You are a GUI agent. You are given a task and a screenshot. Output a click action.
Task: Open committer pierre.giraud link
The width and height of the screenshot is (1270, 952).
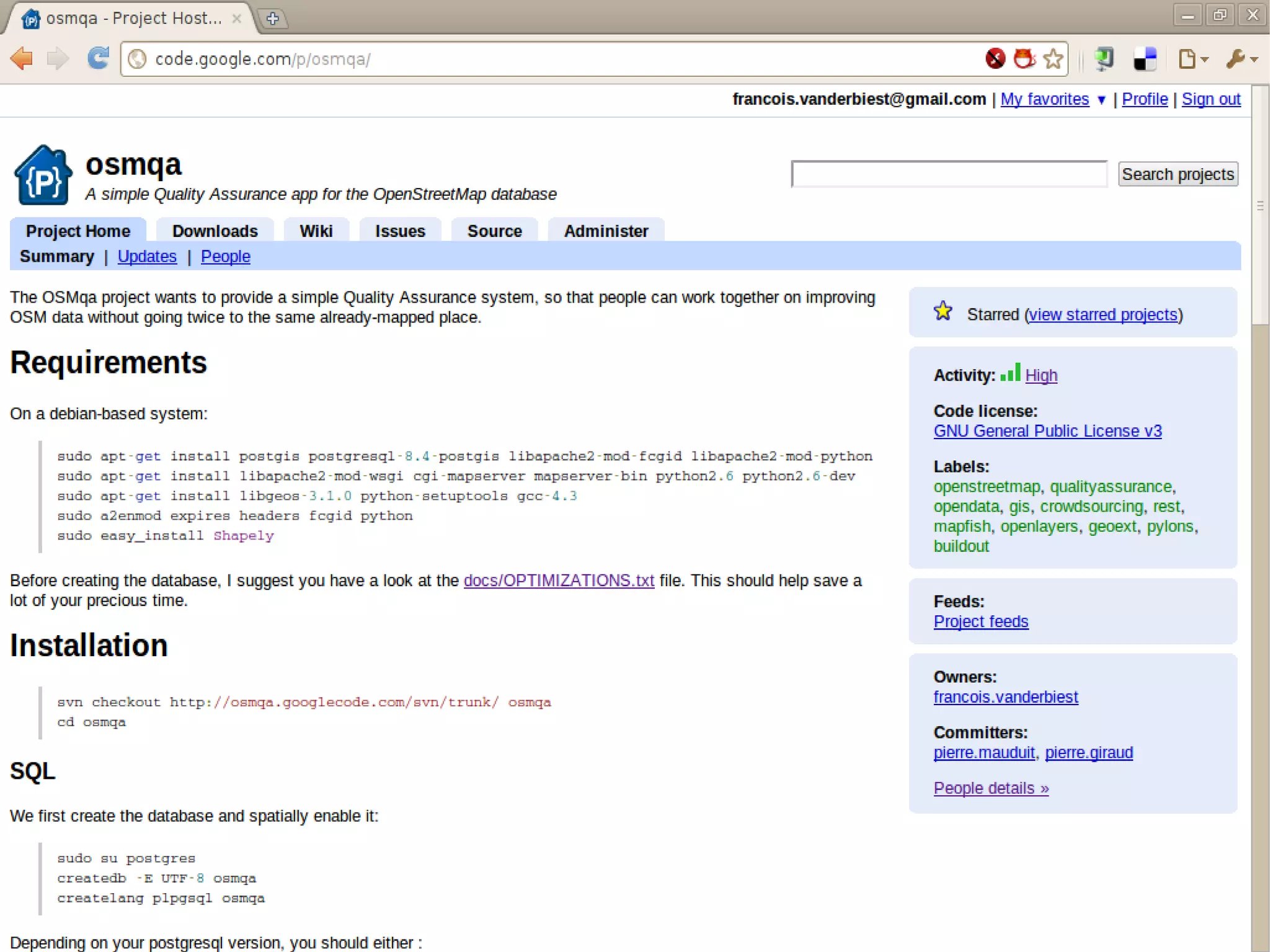1088,752
